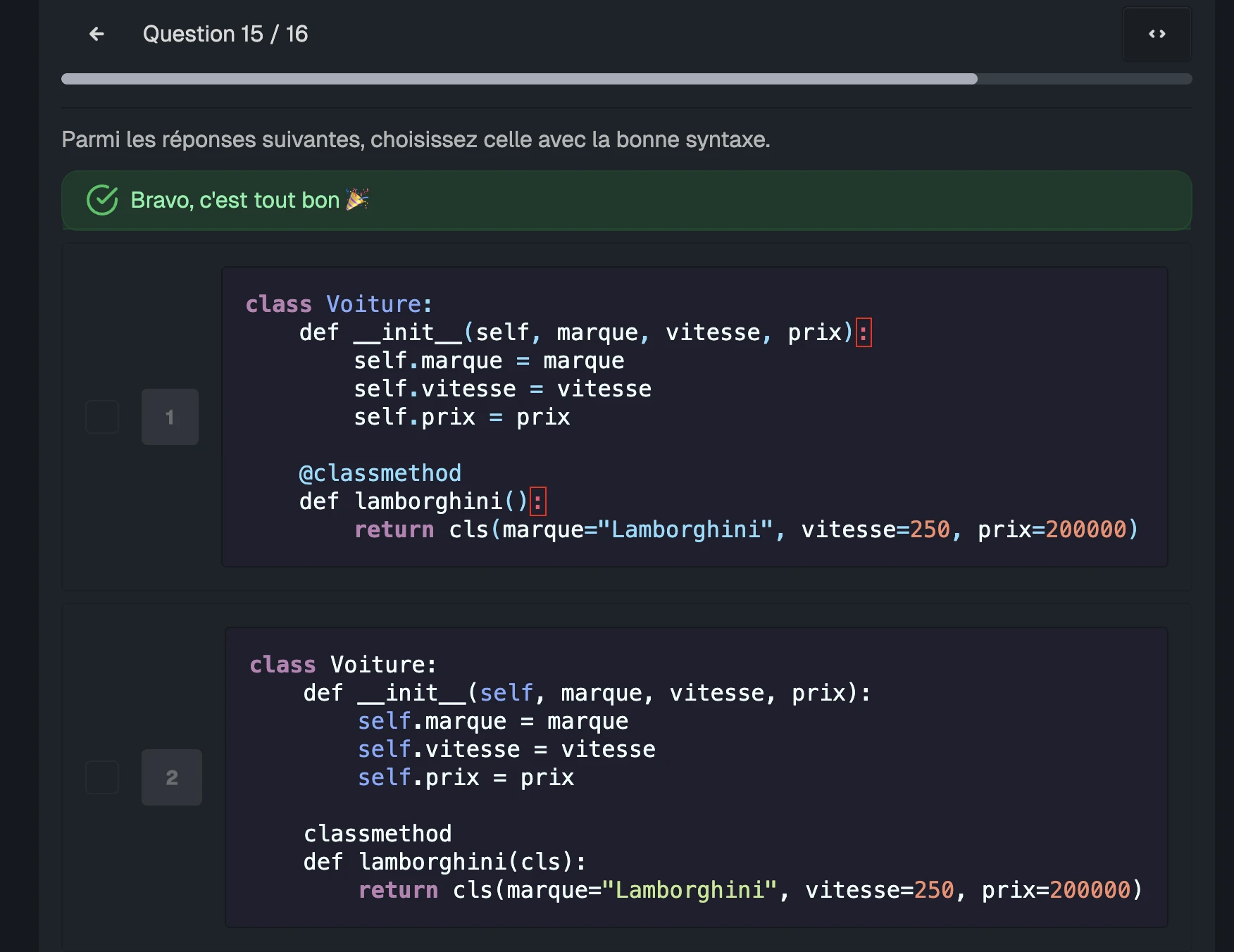This screenshot has height=952, width=1234.
Task: Click the code brackets icon button
Action: tap(1157, 34)
